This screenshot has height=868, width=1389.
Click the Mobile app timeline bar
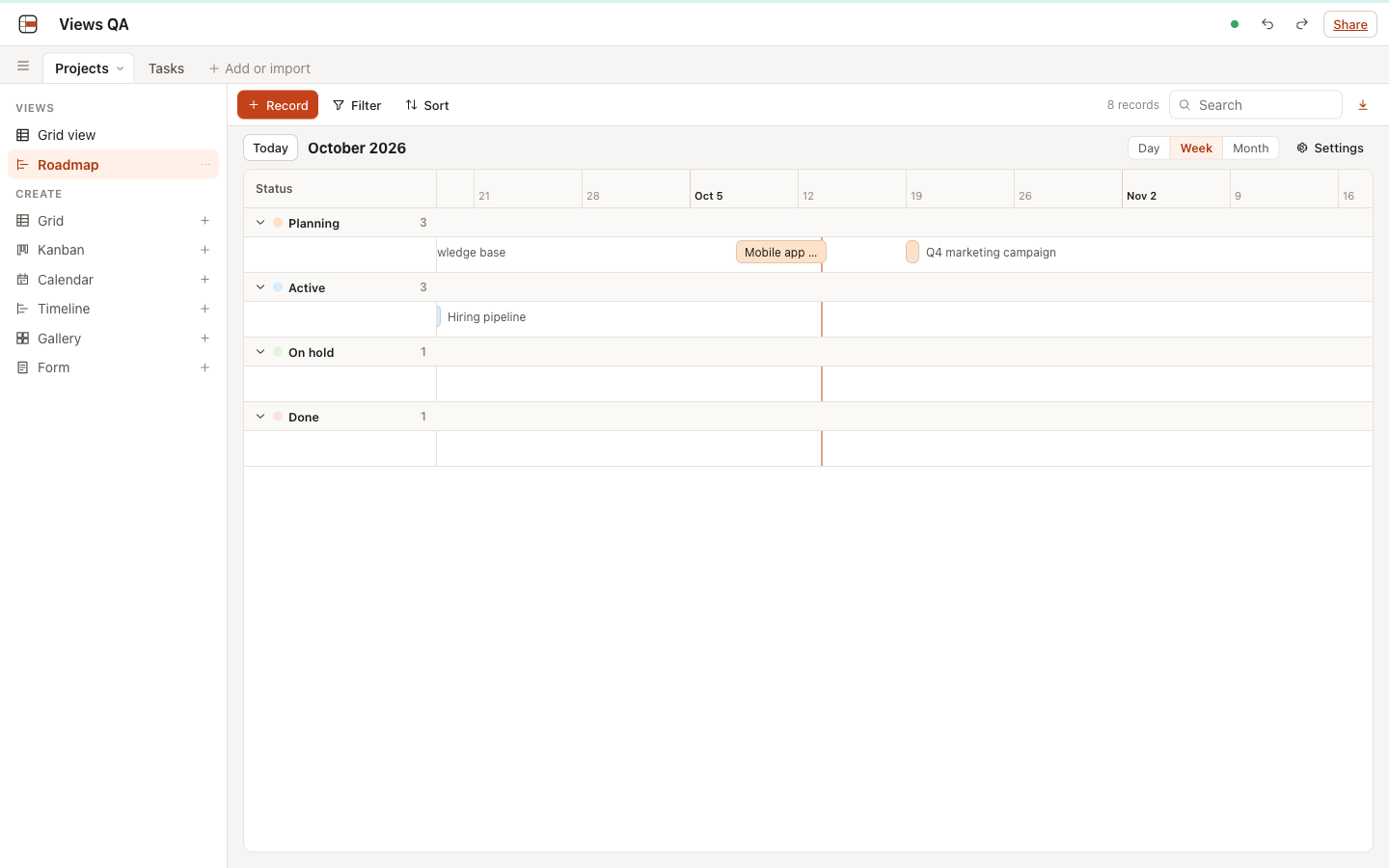coord(781,252)
